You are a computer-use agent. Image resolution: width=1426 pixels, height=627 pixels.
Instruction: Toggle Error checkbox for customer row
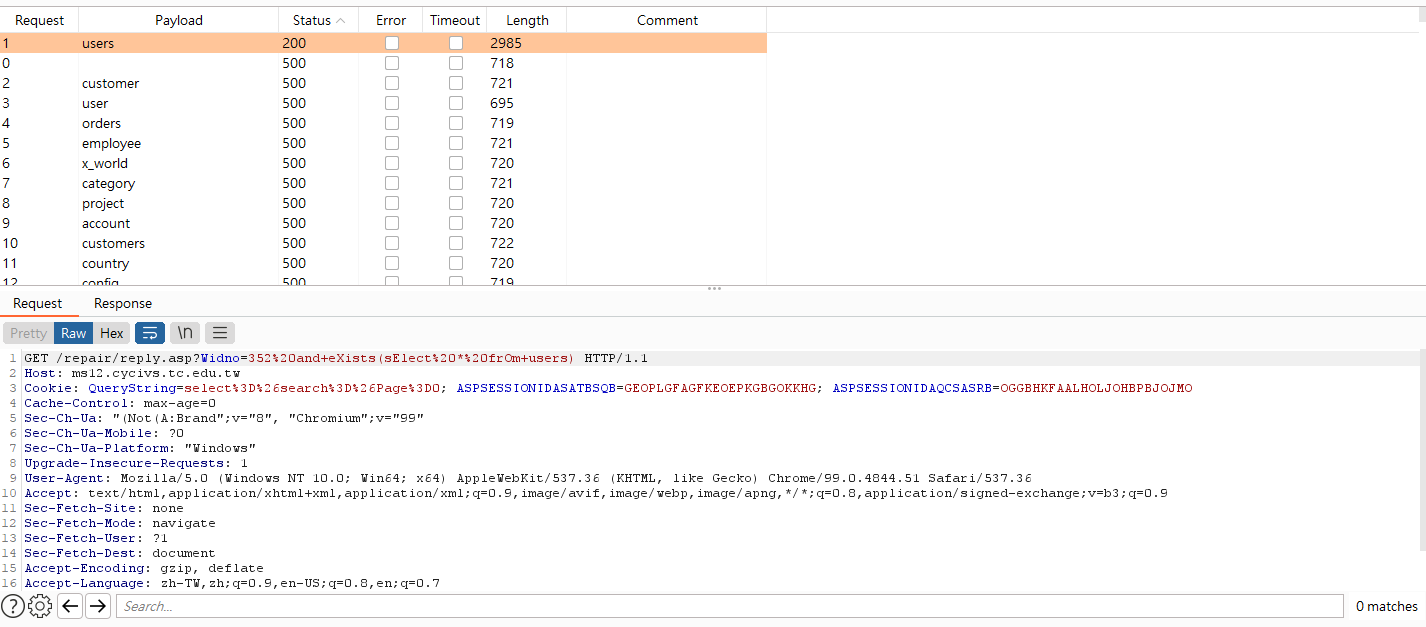(392, 83)
